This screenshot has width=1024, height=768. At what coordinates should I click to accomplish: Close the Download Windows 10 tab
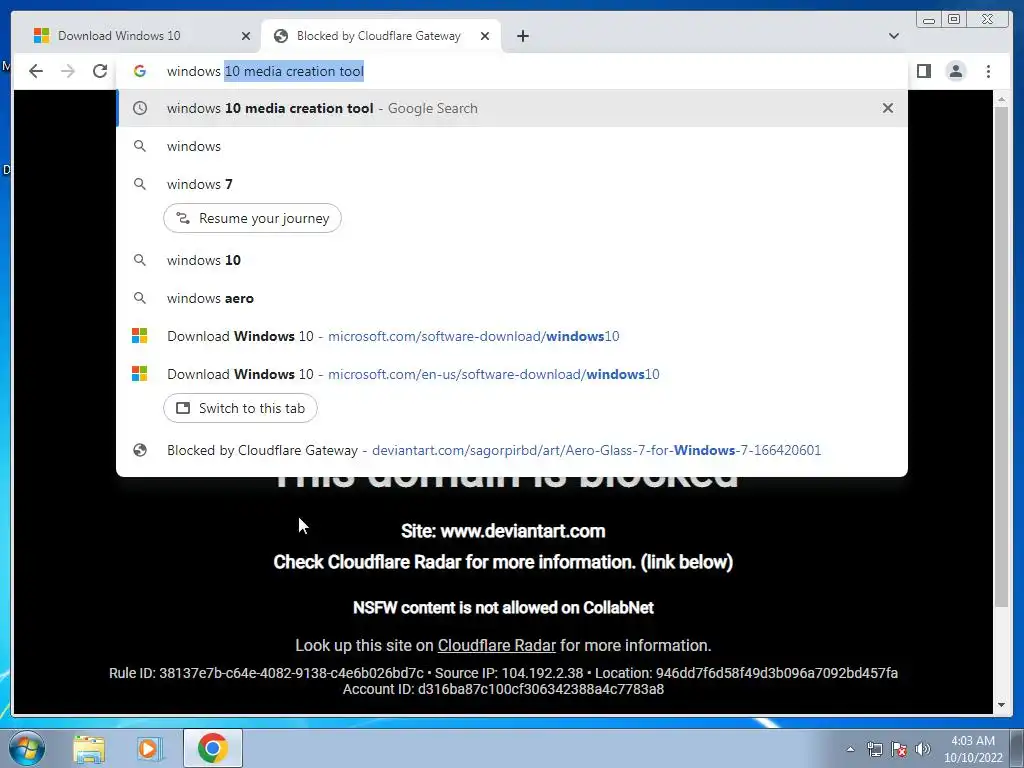pyautogui.click(x=246, y=36)
